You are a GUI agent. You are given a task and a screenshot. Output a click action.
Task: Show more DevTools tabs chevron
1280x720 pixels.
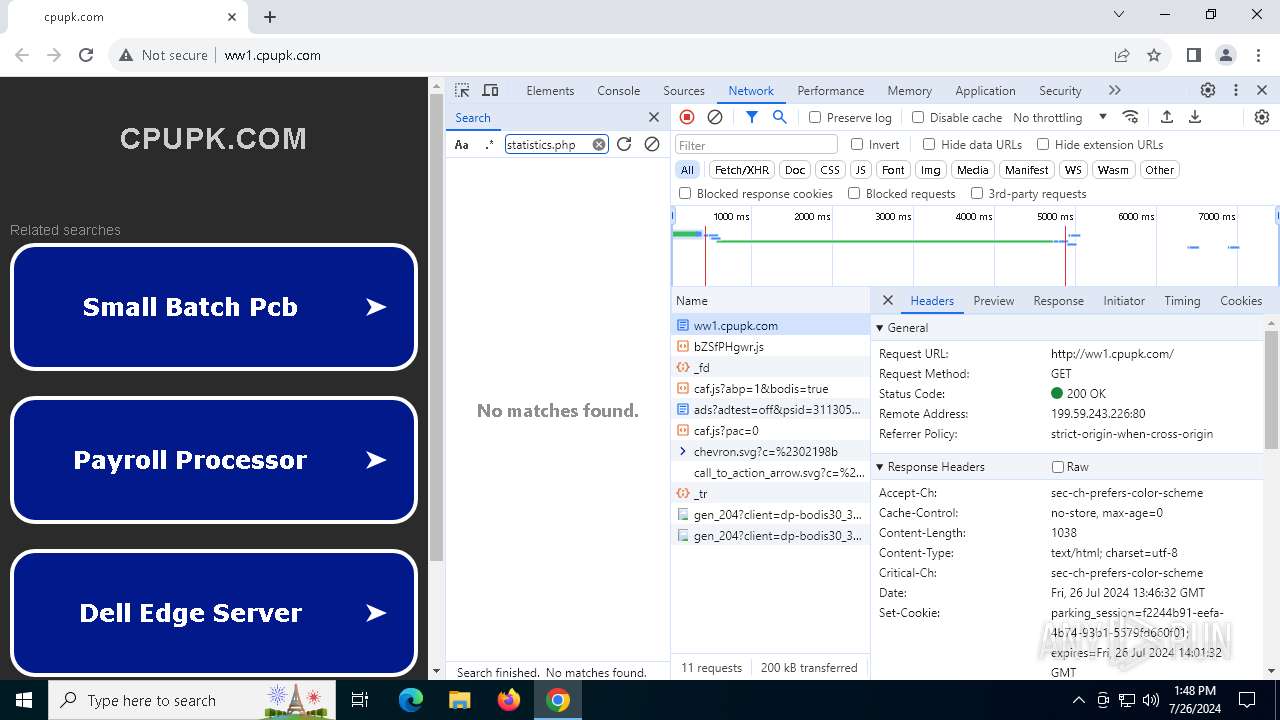click(x=1114, y=90)
